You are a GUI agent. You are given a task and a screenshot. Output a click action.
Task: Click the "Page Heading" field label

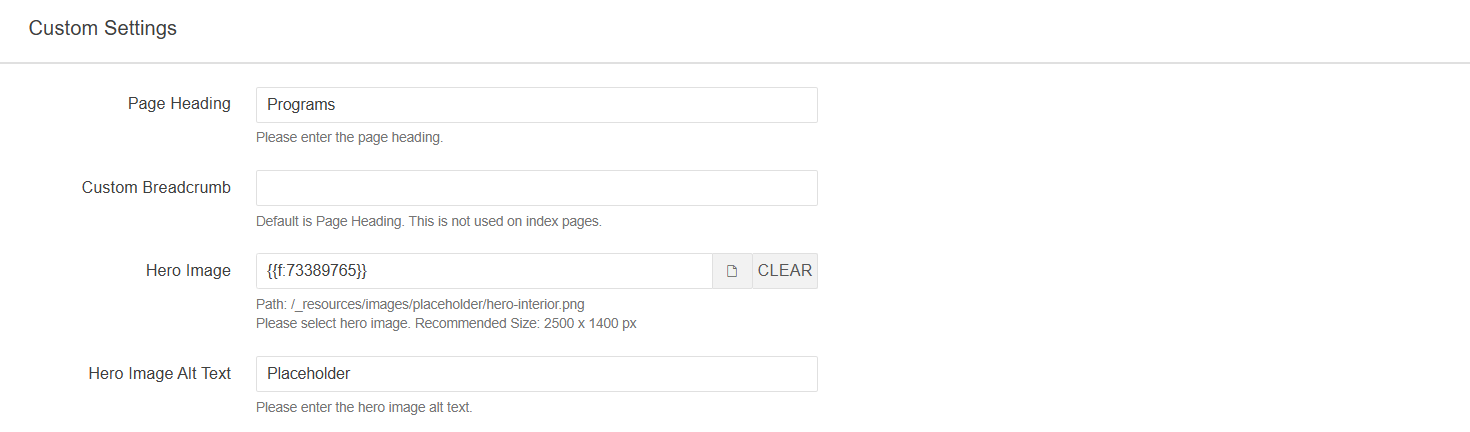179,104
